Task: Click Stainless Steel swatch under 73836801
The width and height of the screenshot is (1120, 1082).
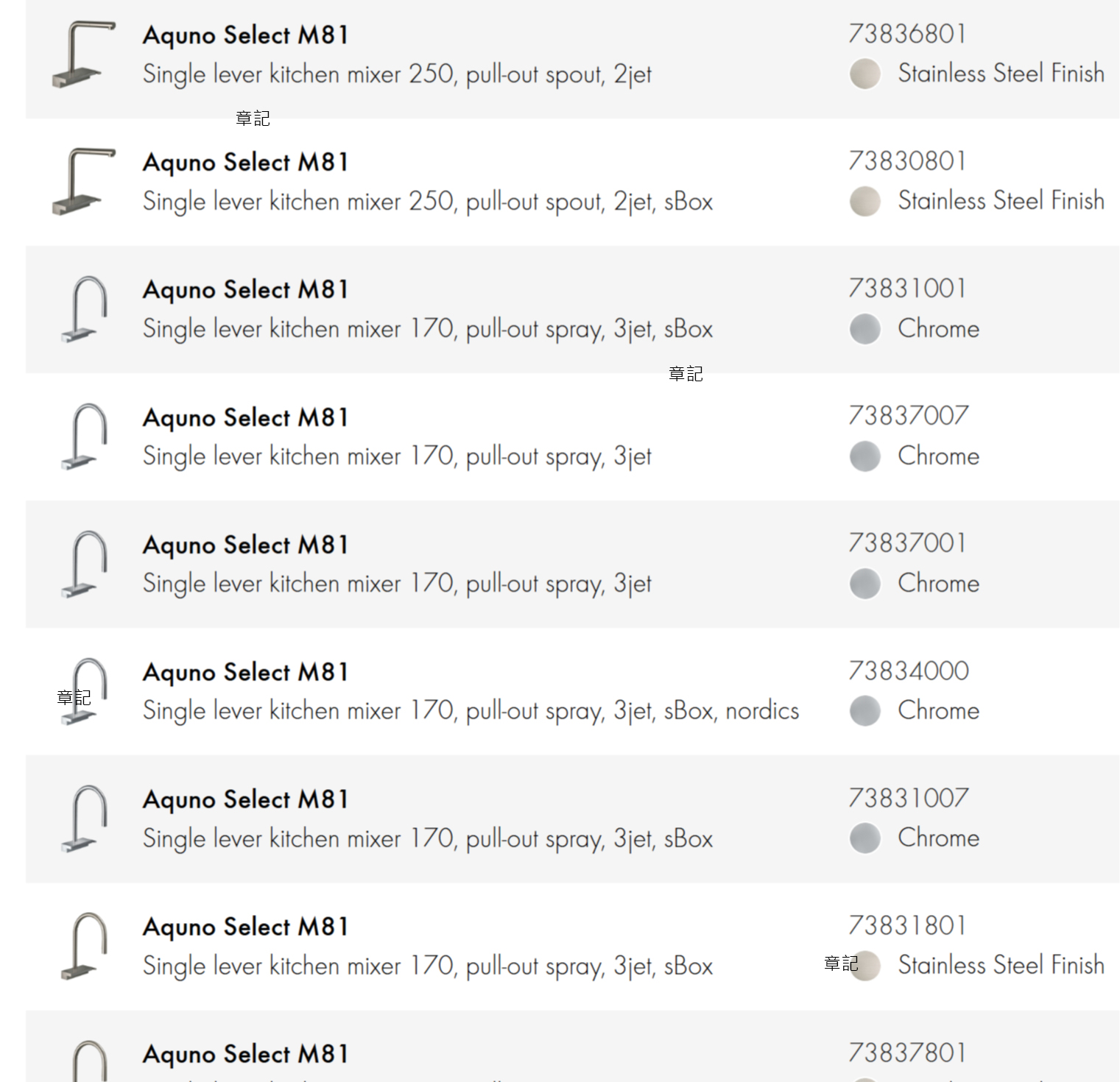Action: pyautogui.click(x=865, y=74)
